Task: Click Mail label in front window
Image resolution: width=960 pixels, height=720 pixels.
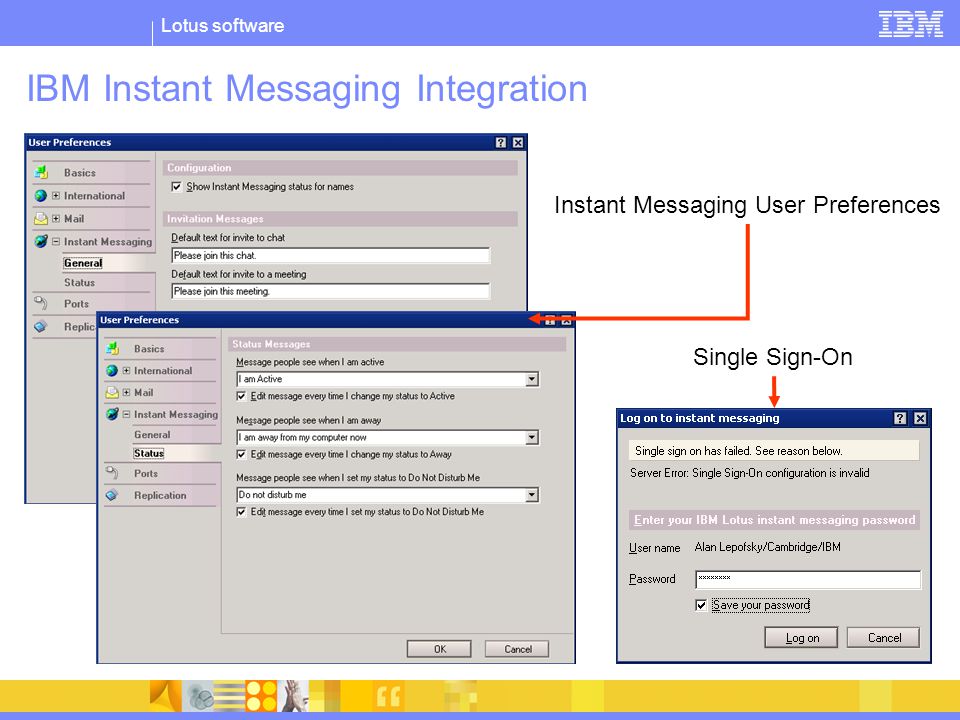Action: (x=144, y=392)
